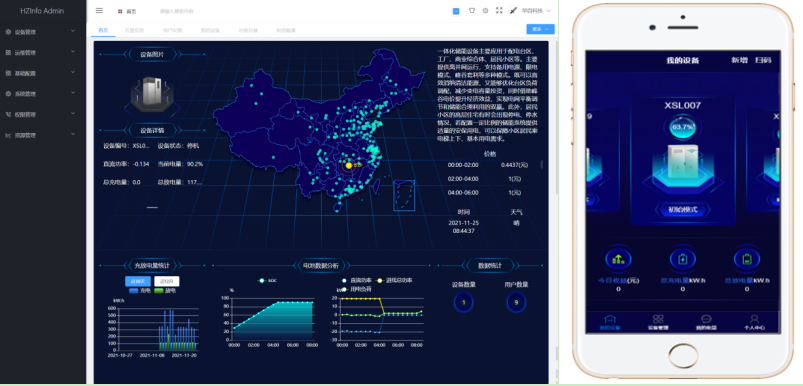Image resolution: width=803 pixels, height=386 pixels.
Task: Open the blue 更多 dropdown button
Action: 540,29
